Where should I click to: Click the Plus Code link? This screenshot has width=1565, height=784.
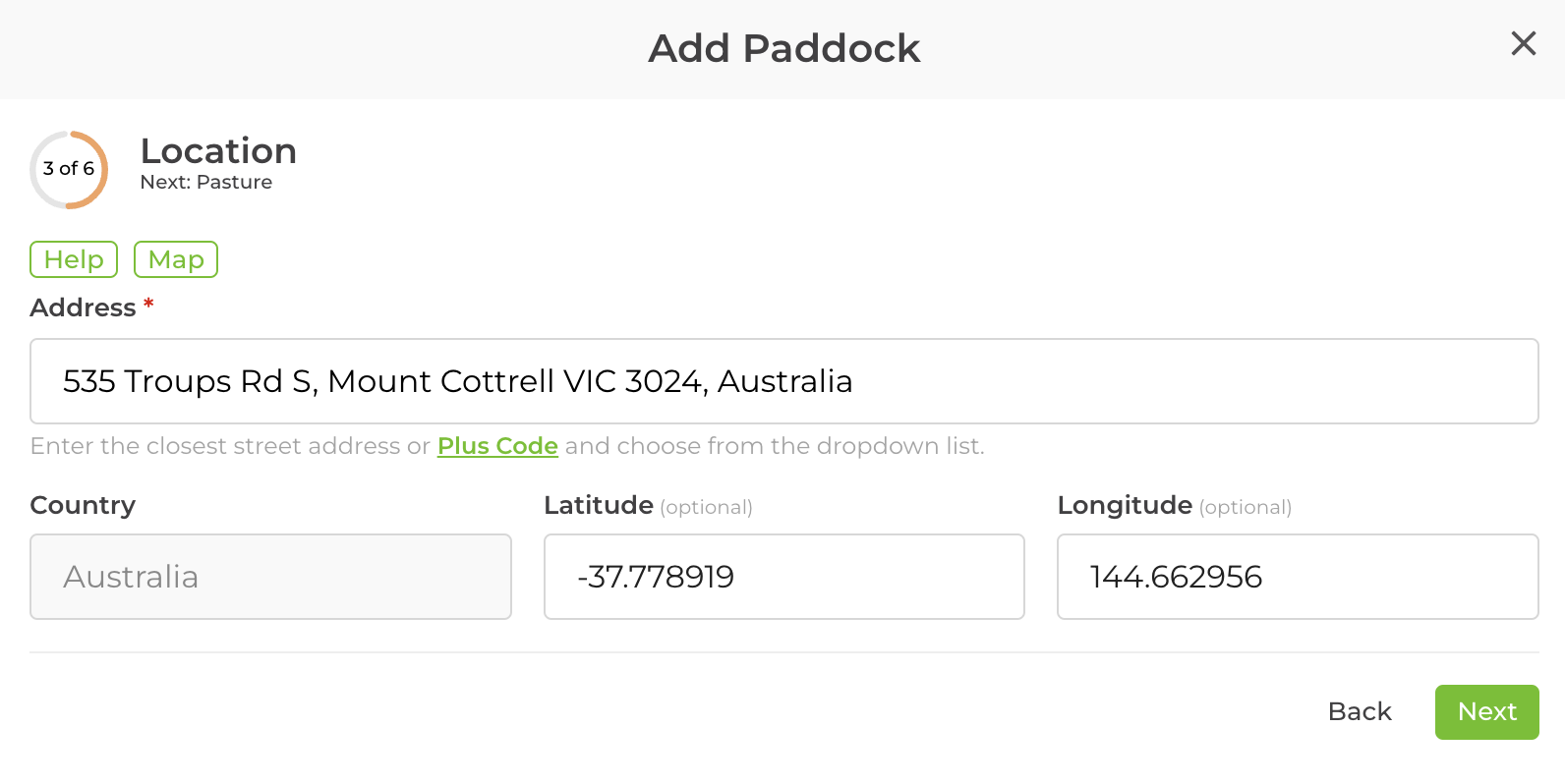[496, 446]
